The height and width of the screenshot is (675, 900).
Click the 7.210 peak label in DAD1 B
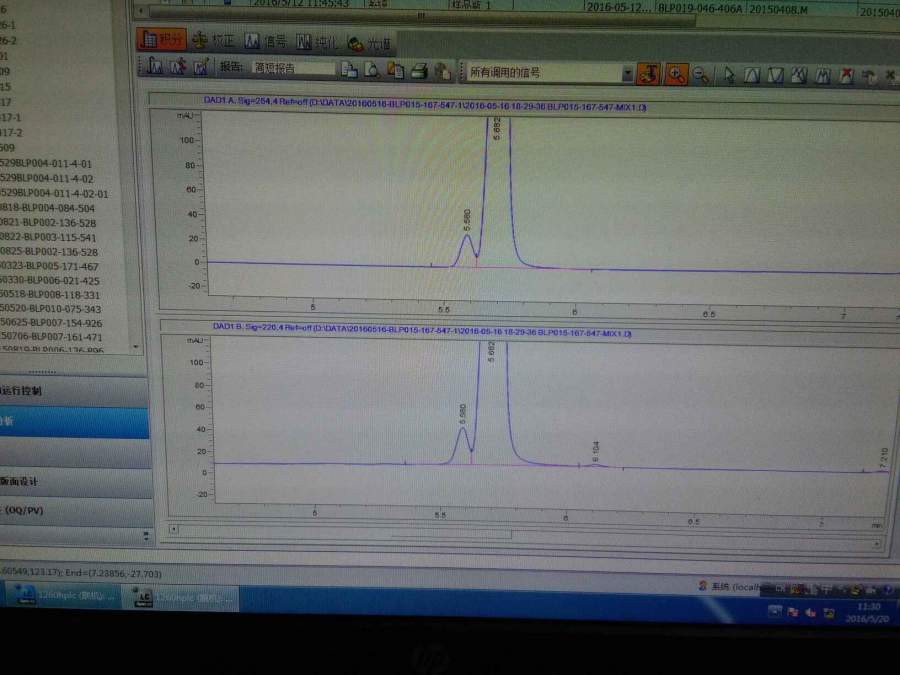point(884,459)
